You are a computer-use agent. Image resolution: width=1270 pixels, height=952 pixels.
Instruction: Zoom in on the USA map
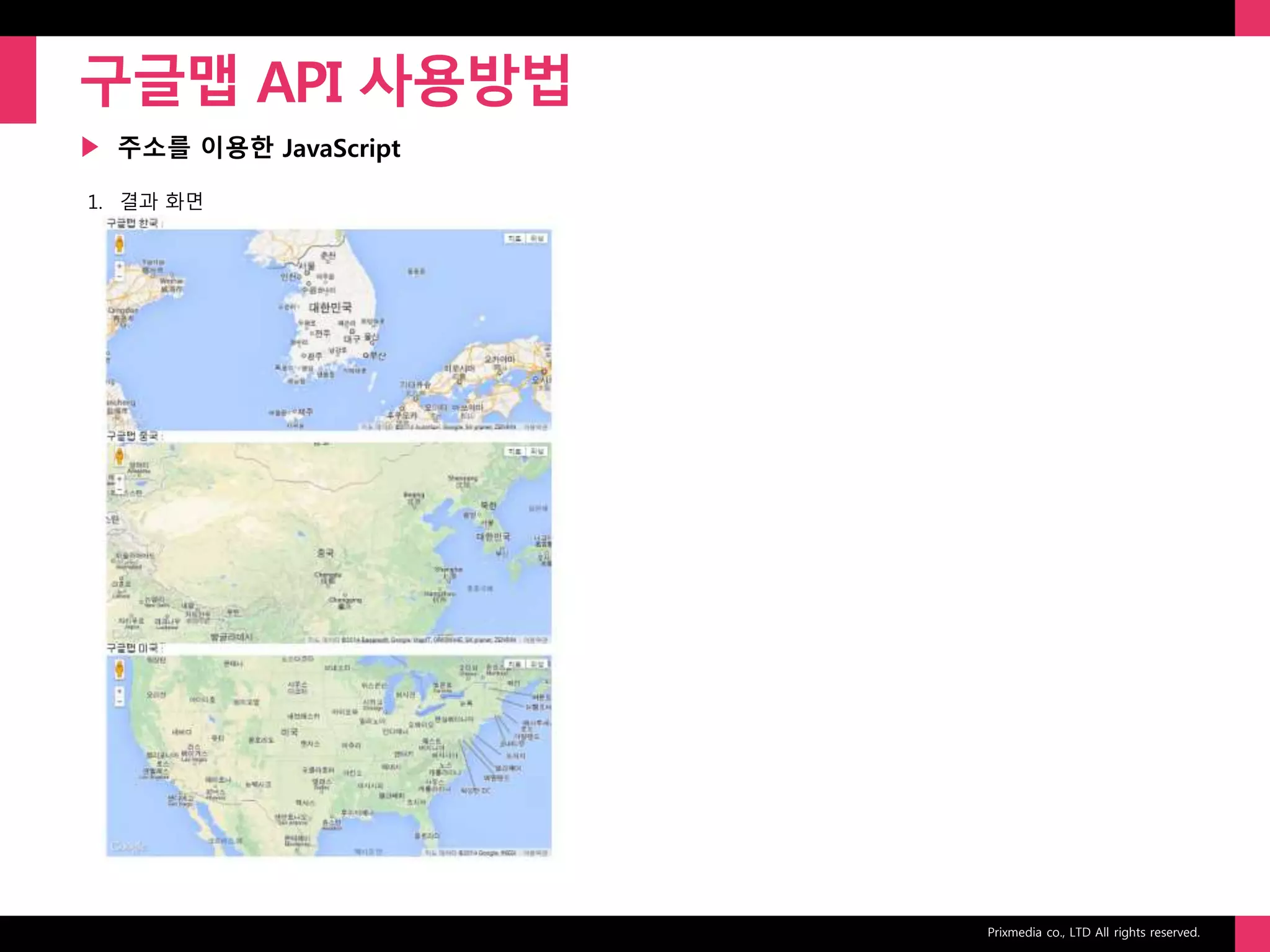click(120, 691)
